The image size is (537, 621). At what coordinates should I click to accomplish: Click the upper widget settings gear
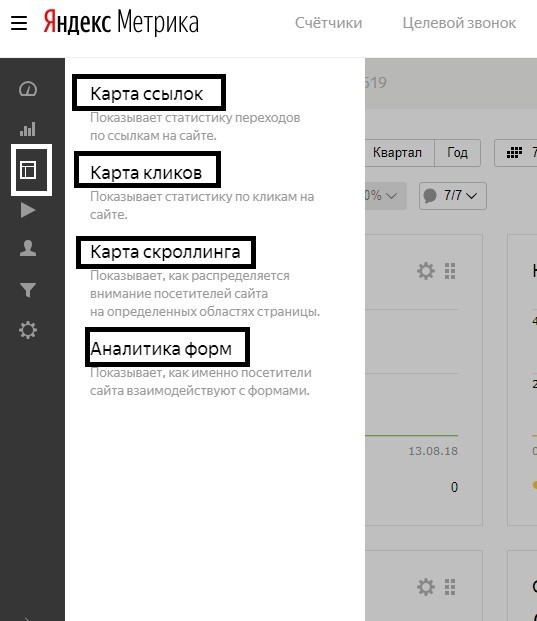click(x=426, y=271)
